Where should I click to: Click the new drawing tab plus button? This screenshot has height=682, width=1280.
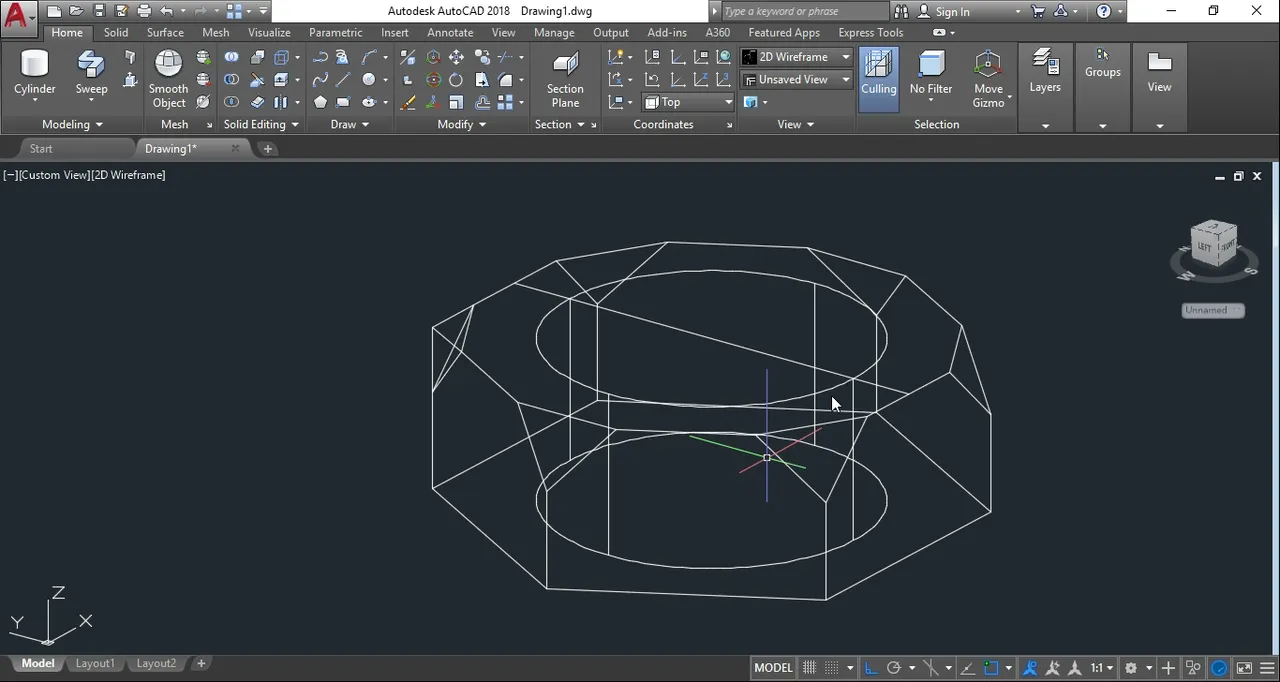pos(267,149)
